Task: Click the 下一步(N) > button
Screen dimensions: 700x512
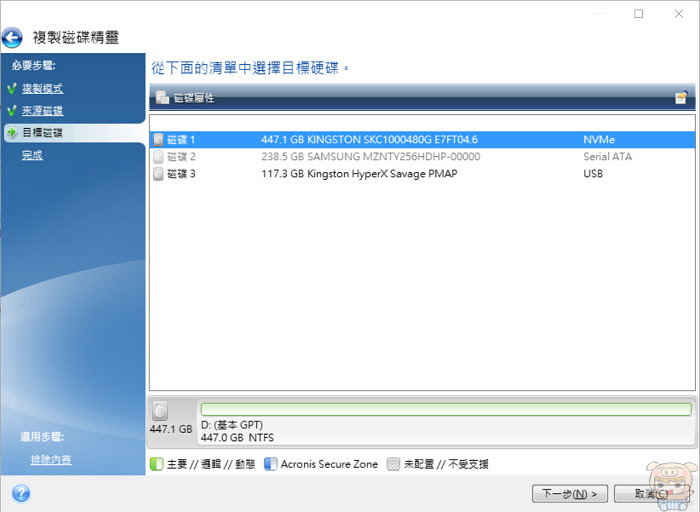Action: [570, 494]
